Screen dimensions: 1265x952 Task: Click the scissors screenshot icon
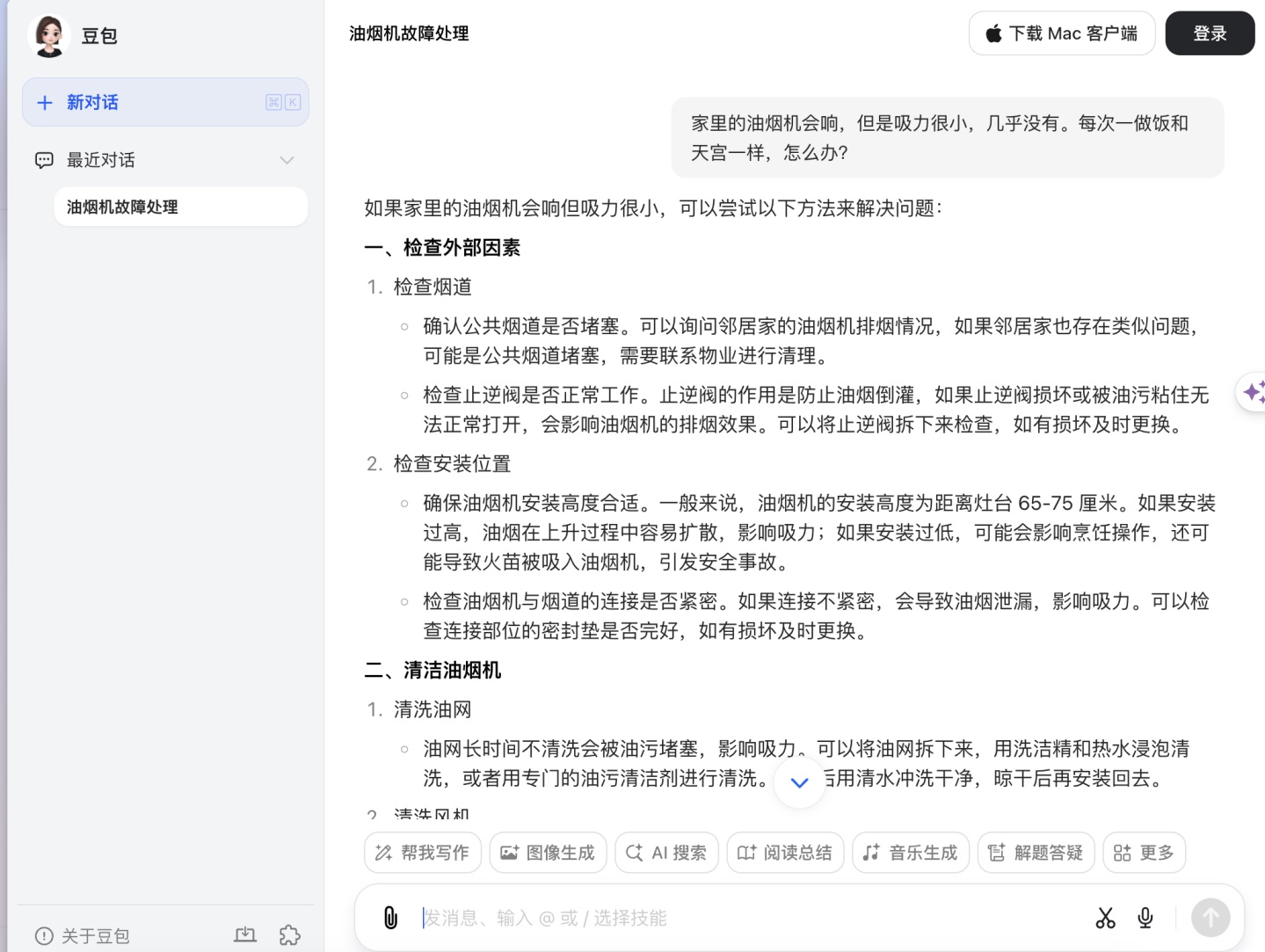point(1105,918)
